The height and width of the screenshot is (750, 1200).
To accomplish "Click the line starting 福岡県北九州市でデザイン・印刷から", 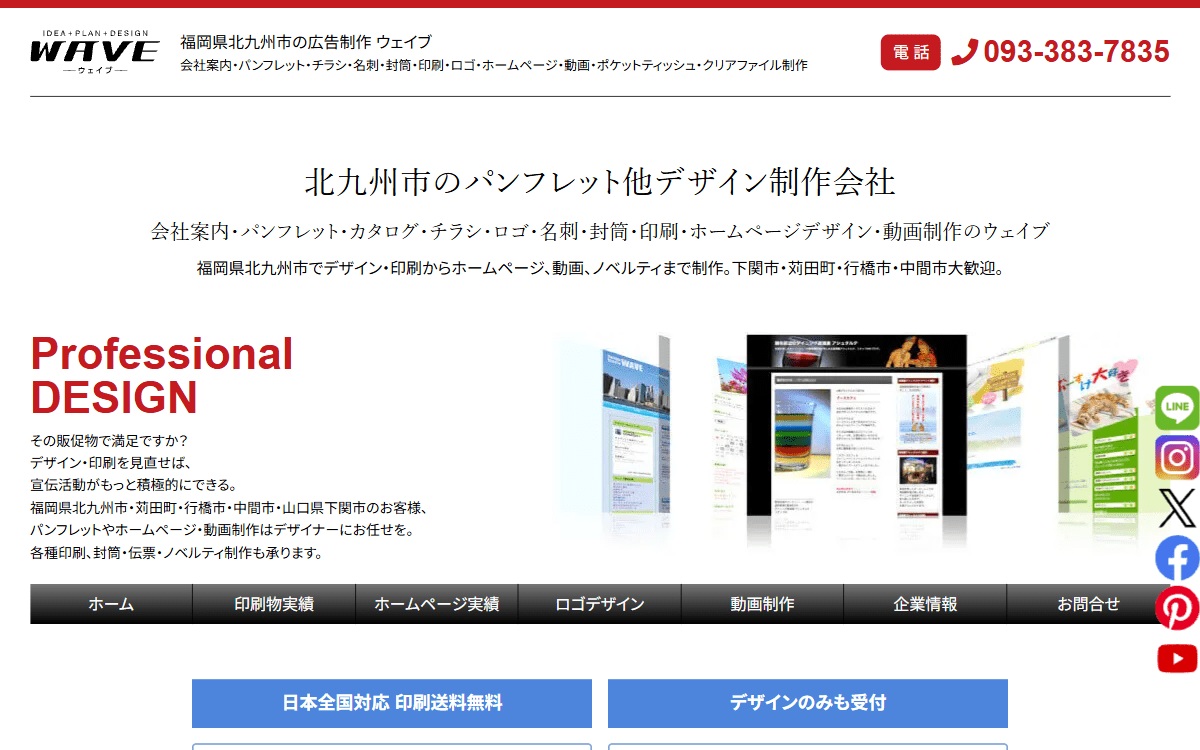I will coord(600,268).
